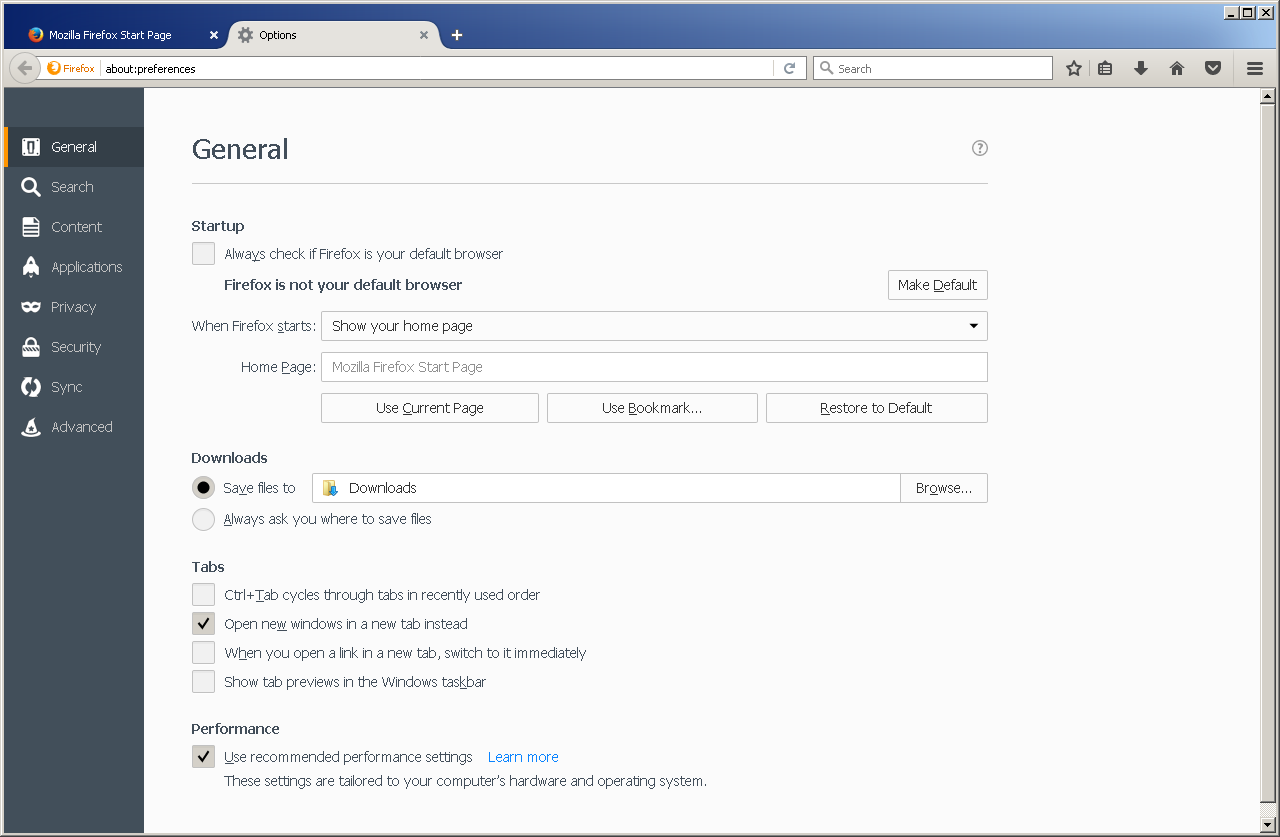Click the Sync sidebar arrows icon
1280x837 pixels.
pos(31,387)
